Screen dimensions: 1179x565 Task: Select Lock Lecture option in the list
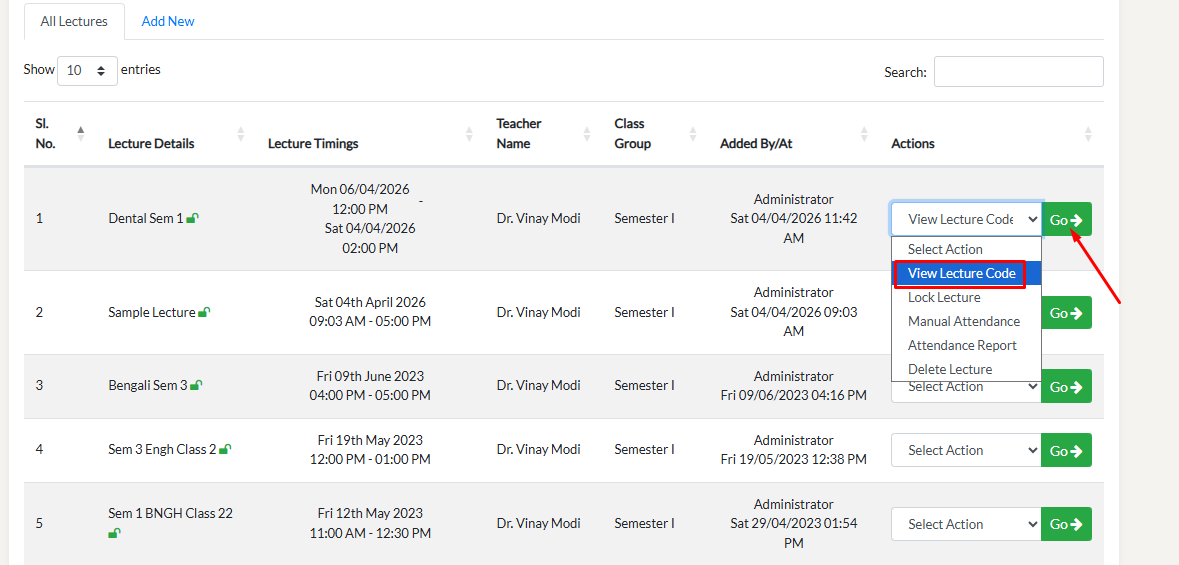[944, 297]
